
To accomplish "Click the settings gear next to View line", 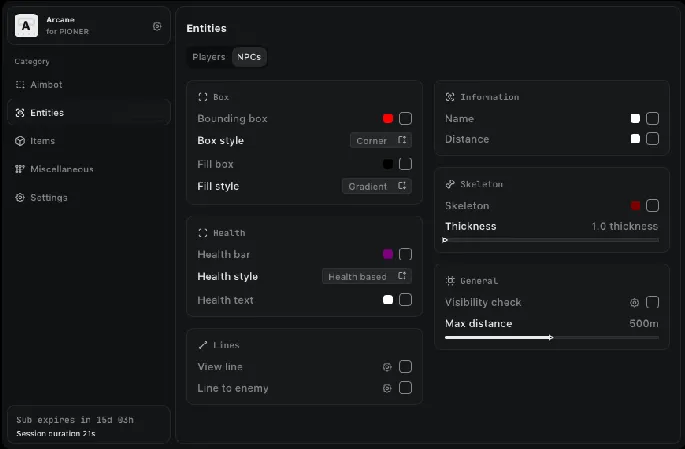I will pos(387,367).
